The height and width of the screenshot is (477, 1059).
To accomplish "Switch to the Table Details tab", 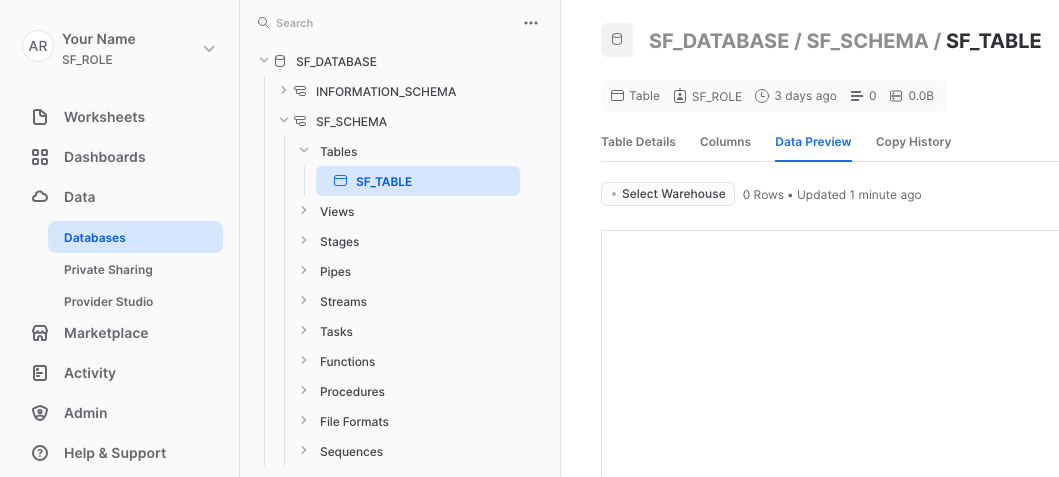I will pyautogui.click(x=638, y=142).
